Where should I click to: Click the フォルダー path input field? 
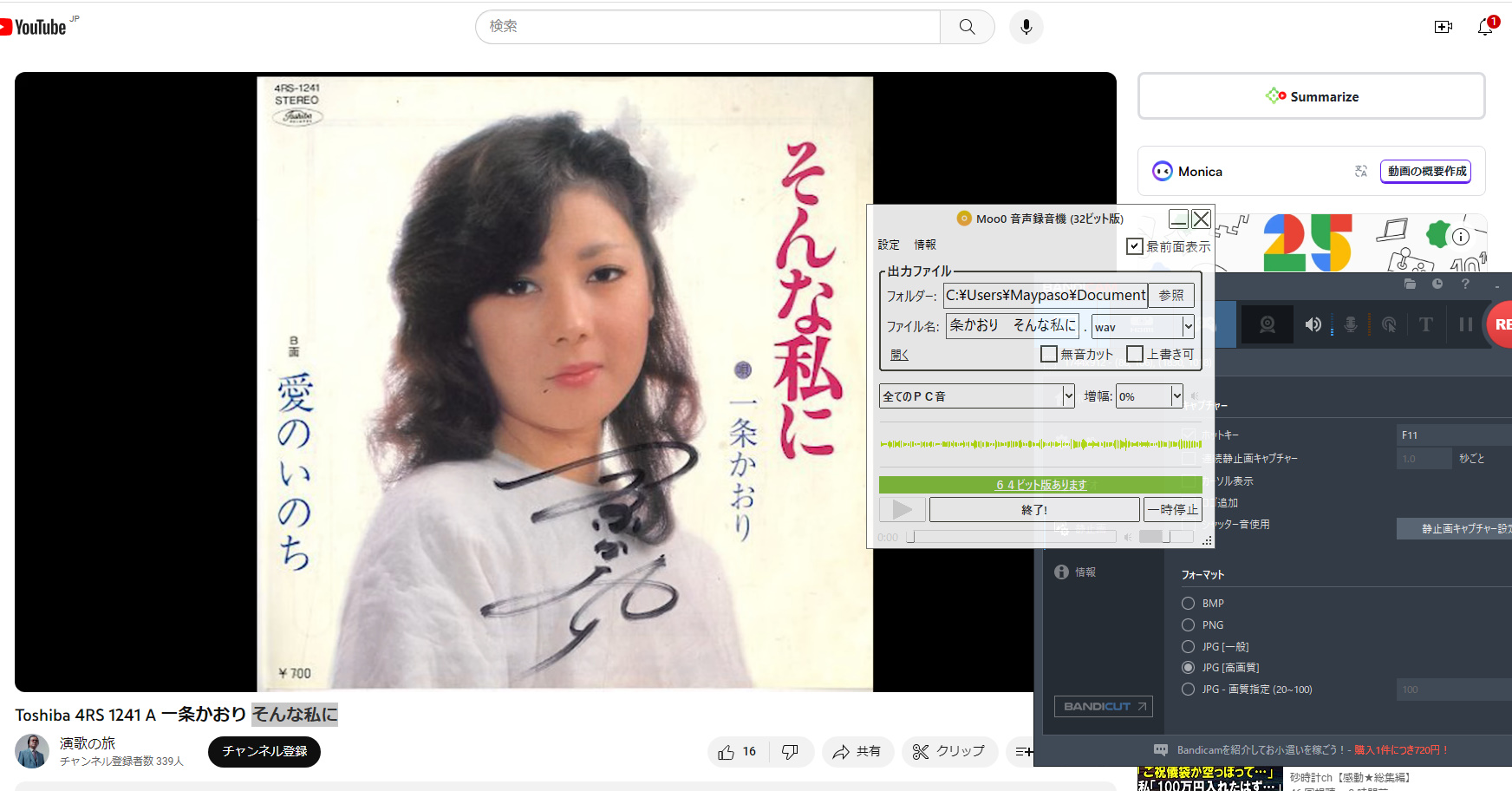click(1046, 295)
